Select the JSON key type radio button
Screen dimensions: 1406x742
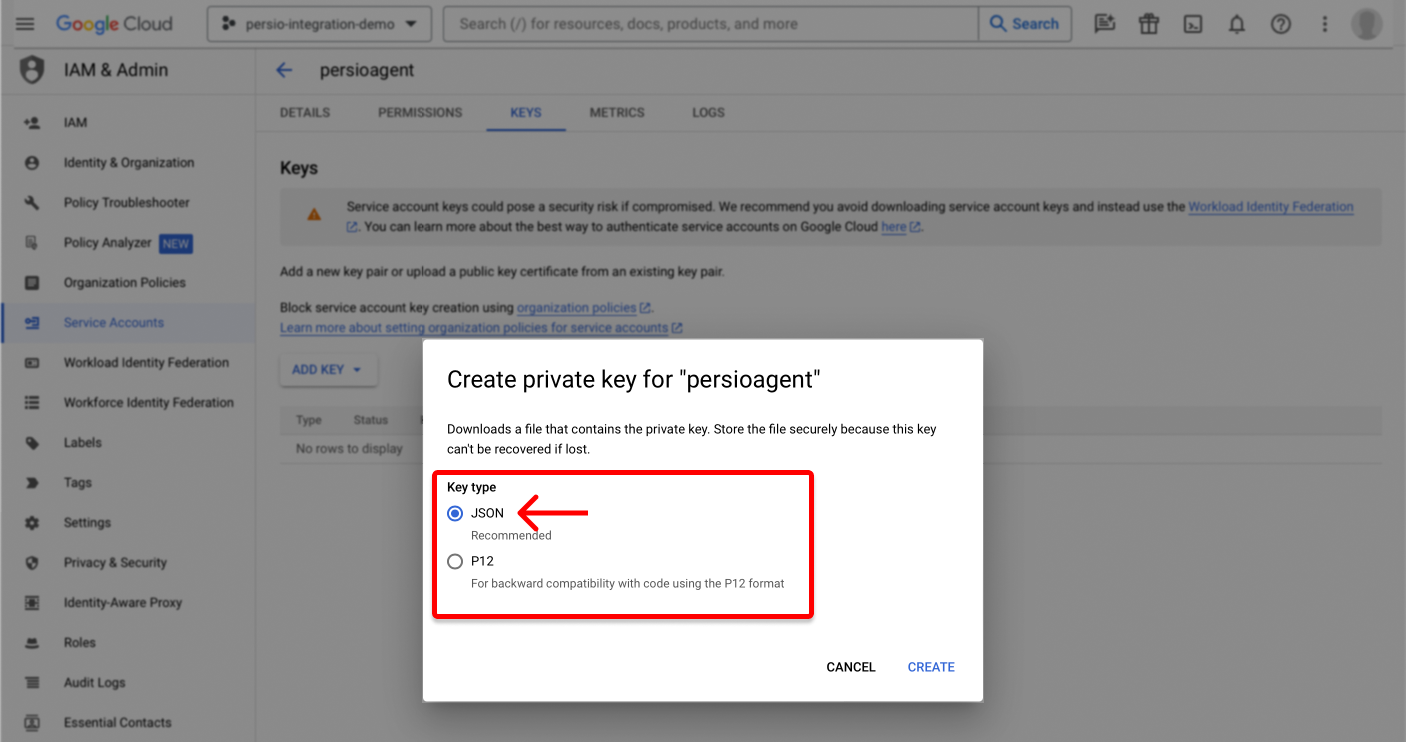point(455,513)
